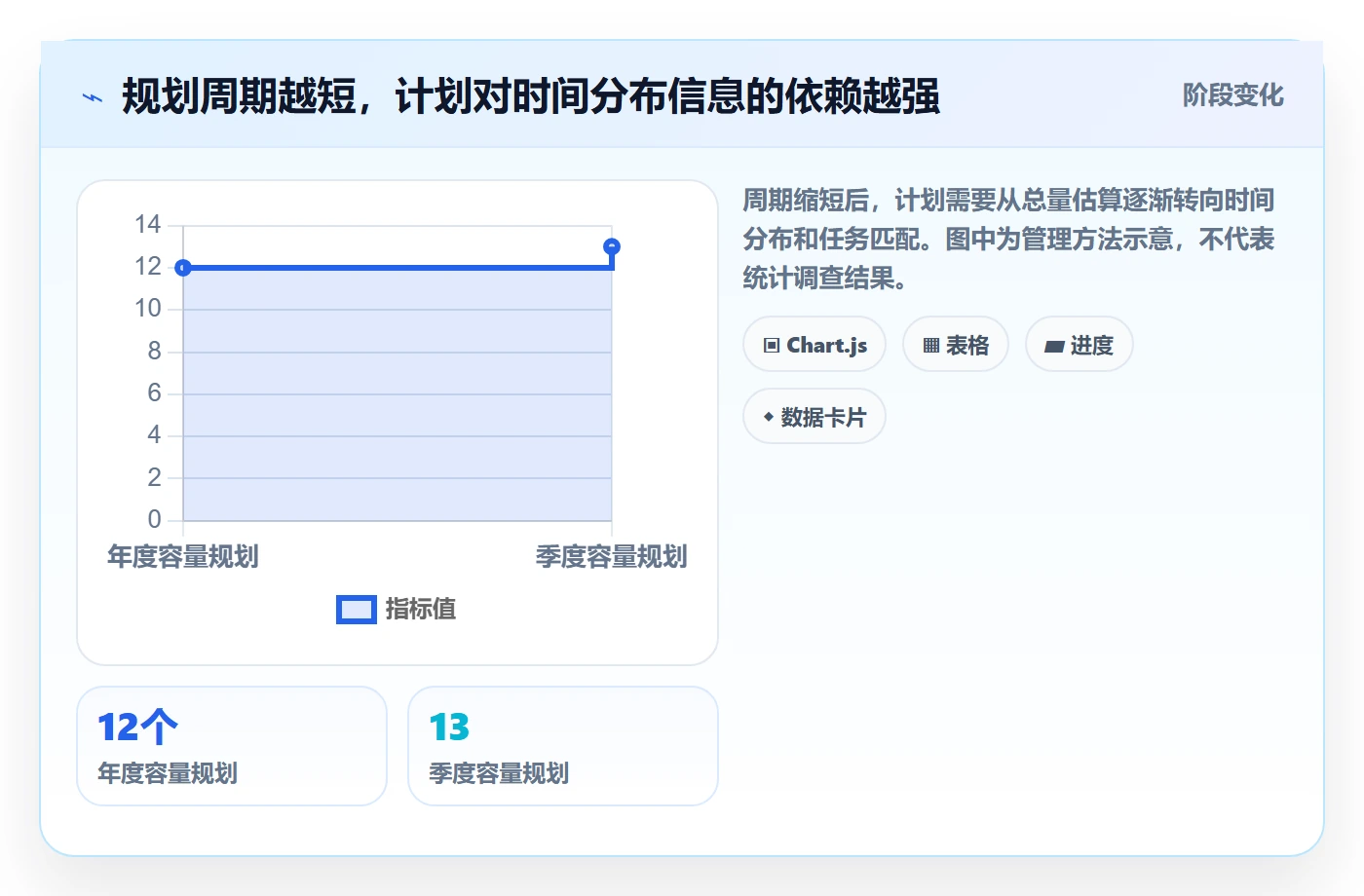Screen dimensions: 1364x896
Task: Click the y-axis value 10
Action: click(x=148, y=309)
